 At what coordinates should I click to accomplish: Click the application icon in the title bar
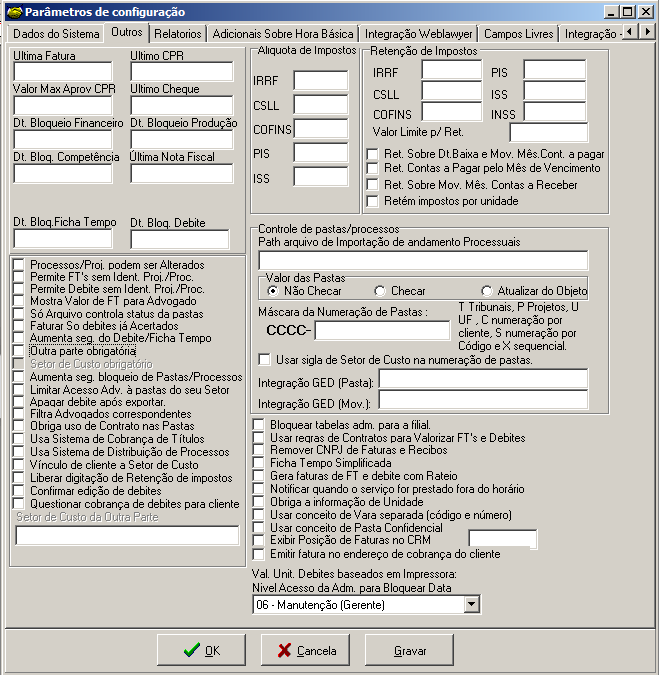(15, 12)
